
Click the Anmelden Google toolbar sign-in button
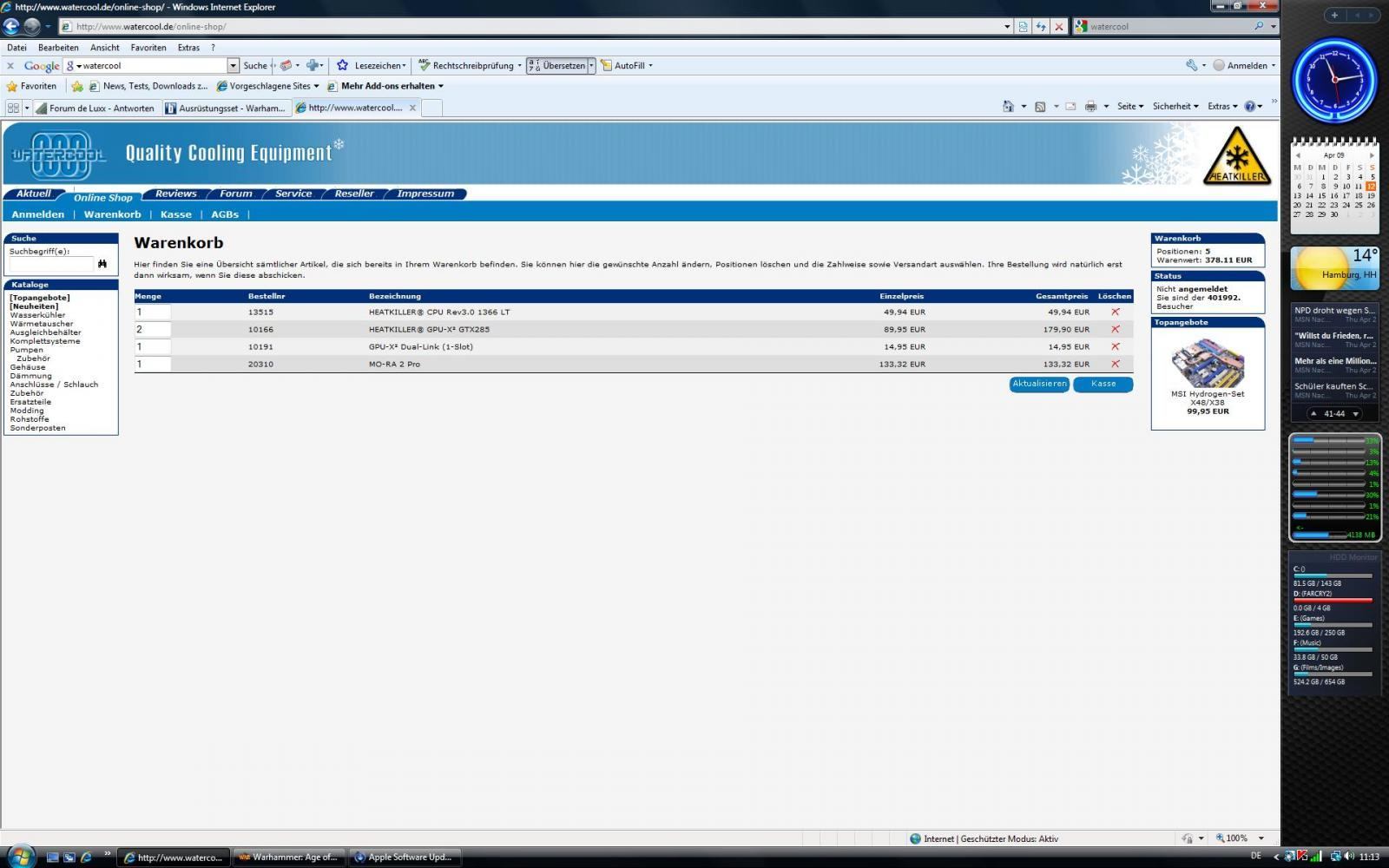click(x=1244, y=65)
